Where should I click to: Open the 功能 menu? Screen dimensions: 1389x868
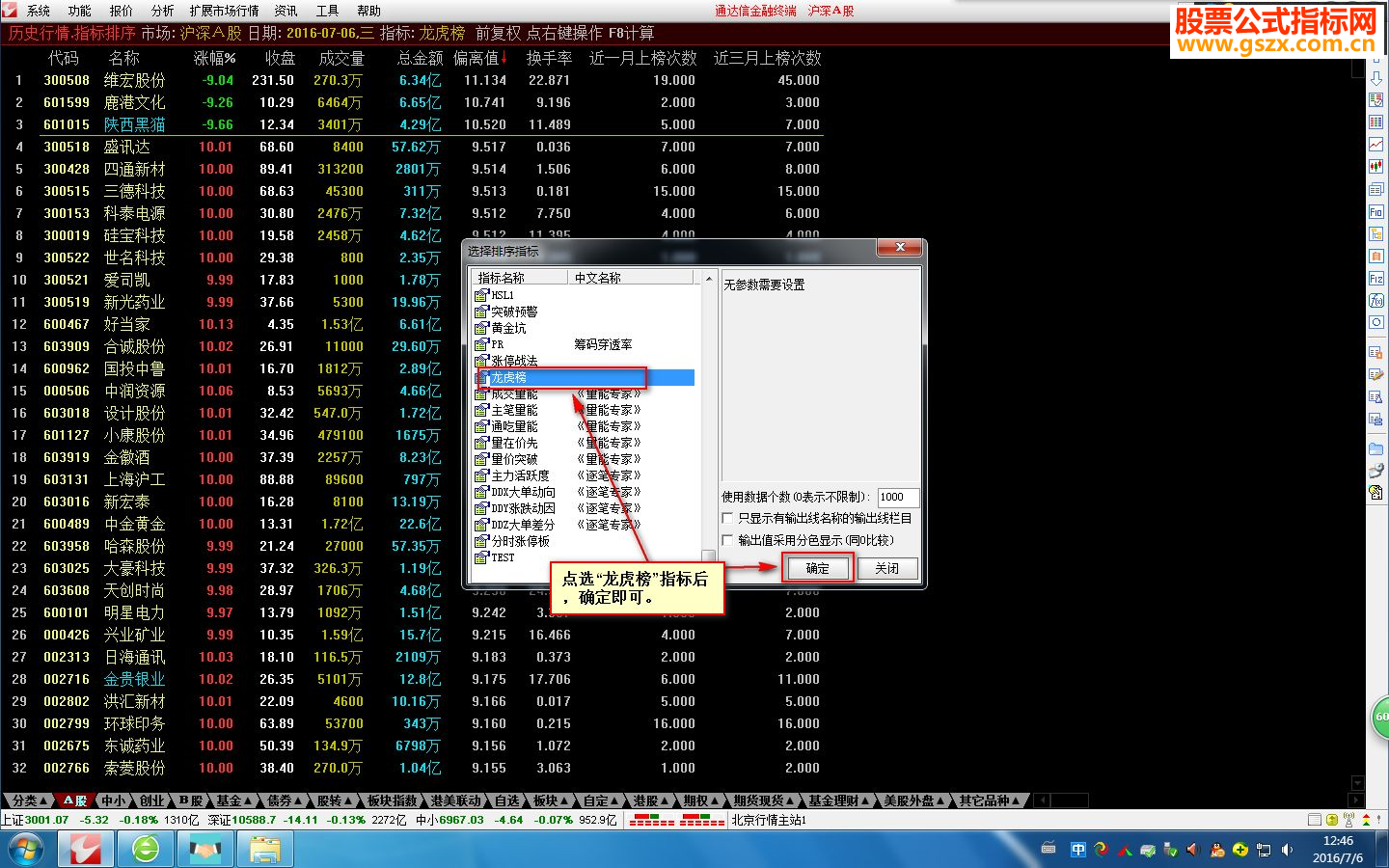[x=80, y=11]
